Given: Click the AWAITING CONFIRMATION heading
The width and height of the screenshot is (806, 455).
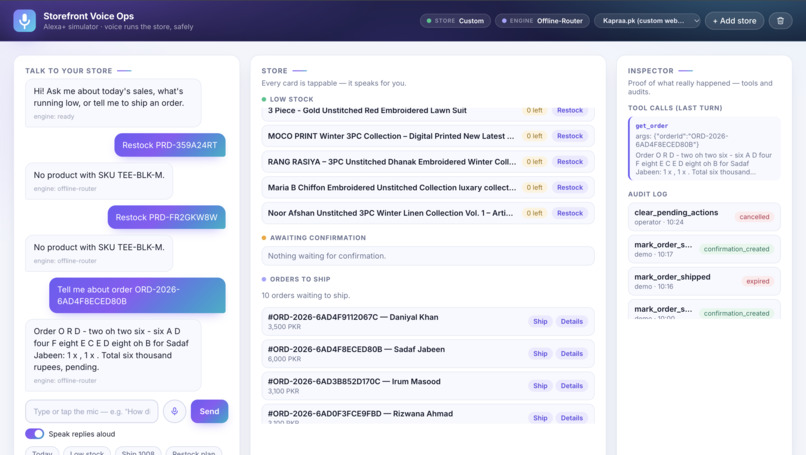Looking at the screenshot, I should pyautogui.click(x=318, y=238).
